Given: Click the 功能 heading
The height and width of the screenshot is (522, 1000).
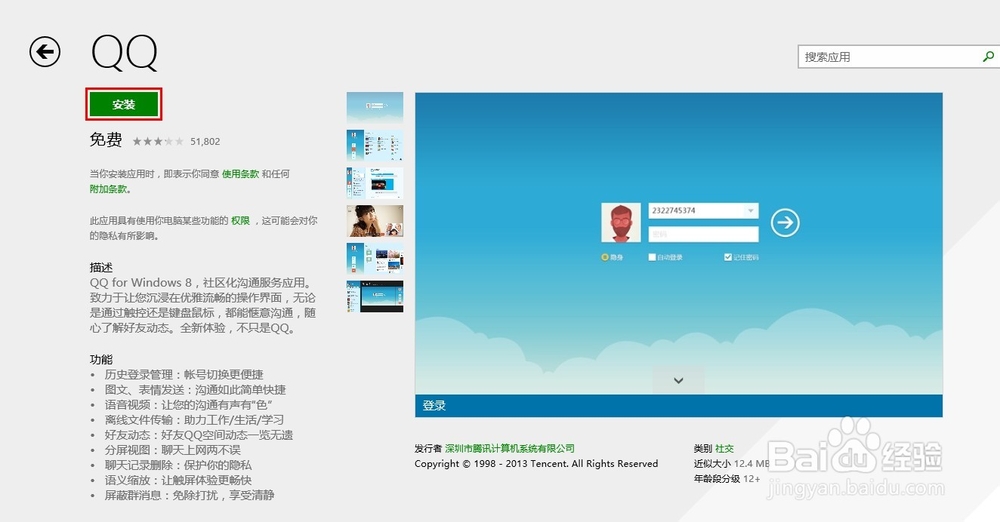Looking at the screenshot, I should click(x=101, y=359).
